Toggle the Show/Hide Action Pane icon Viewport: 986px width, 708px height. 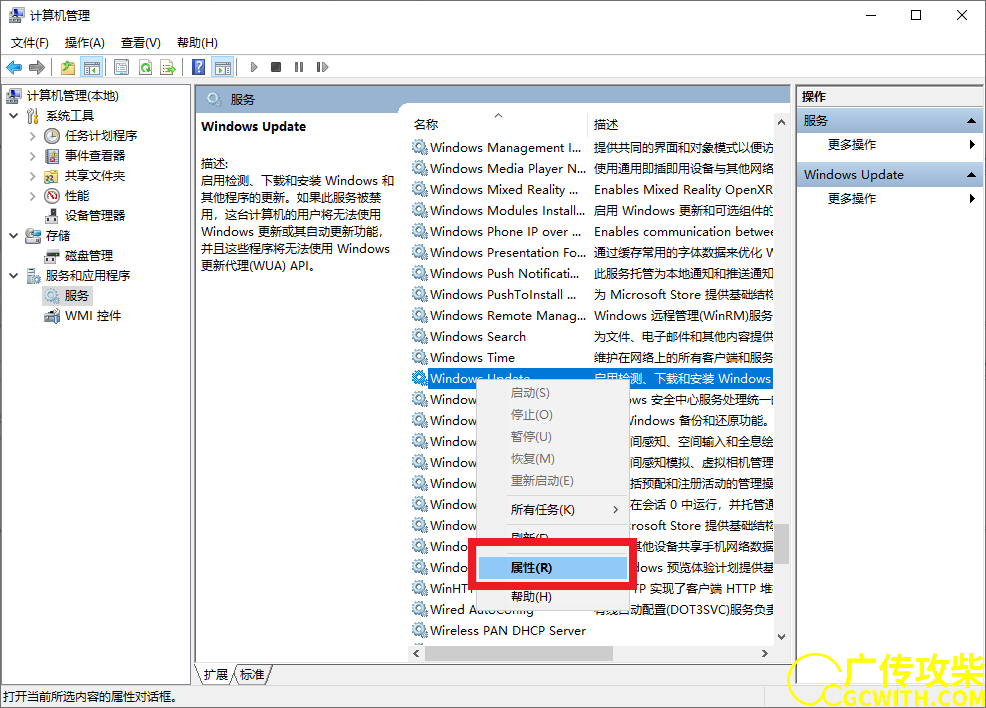pyautogui.click(x=223, y=67)
